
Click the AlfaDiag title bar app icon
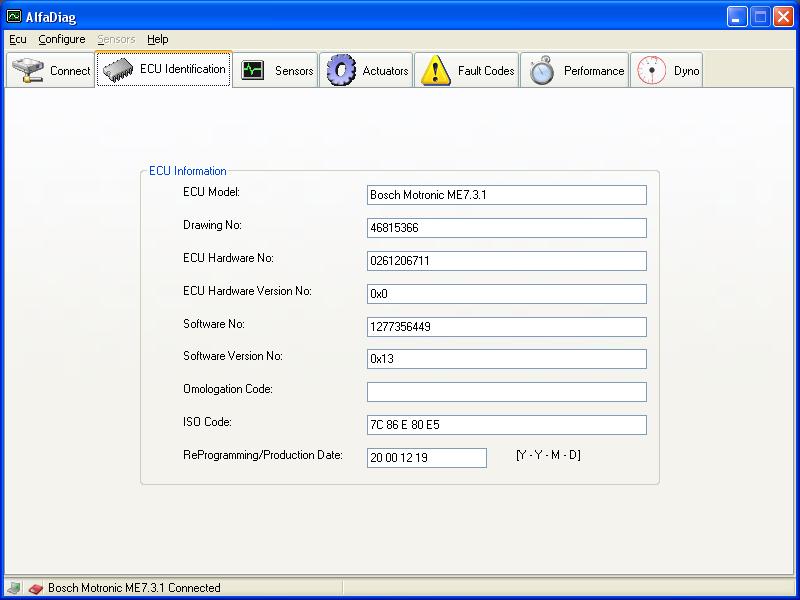tap(14, 16)
